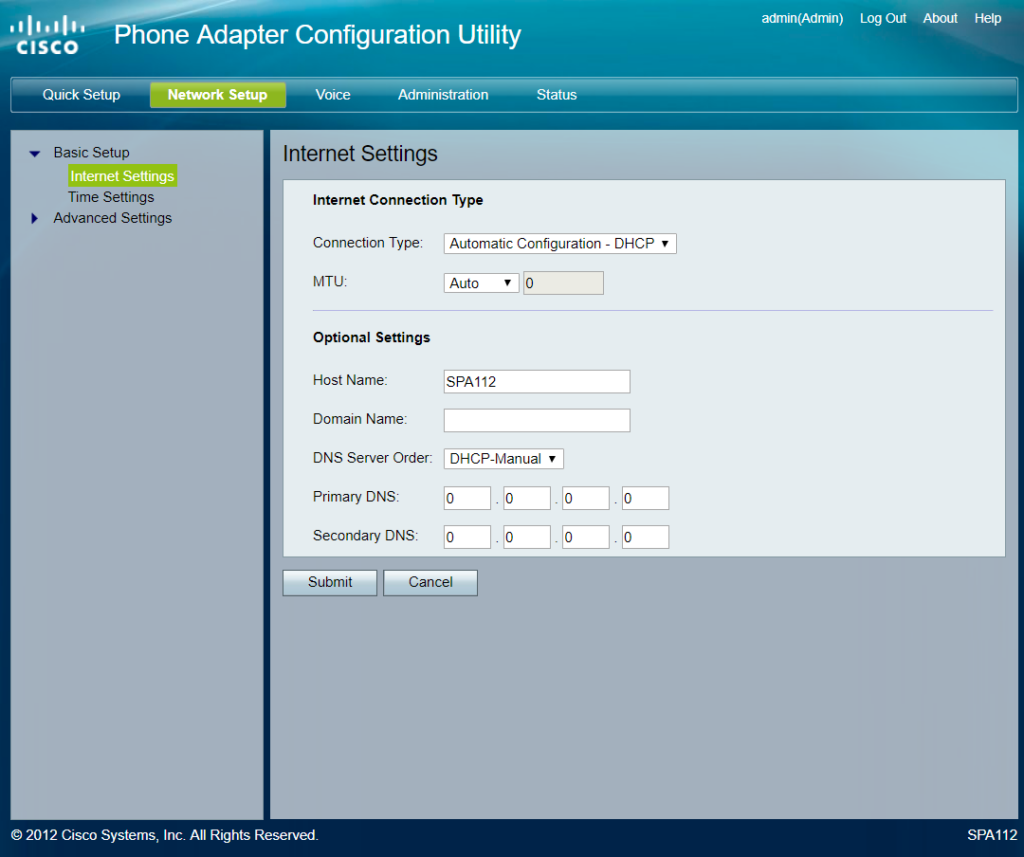
Task: Open the Help page
Action: tap(987, 18)
